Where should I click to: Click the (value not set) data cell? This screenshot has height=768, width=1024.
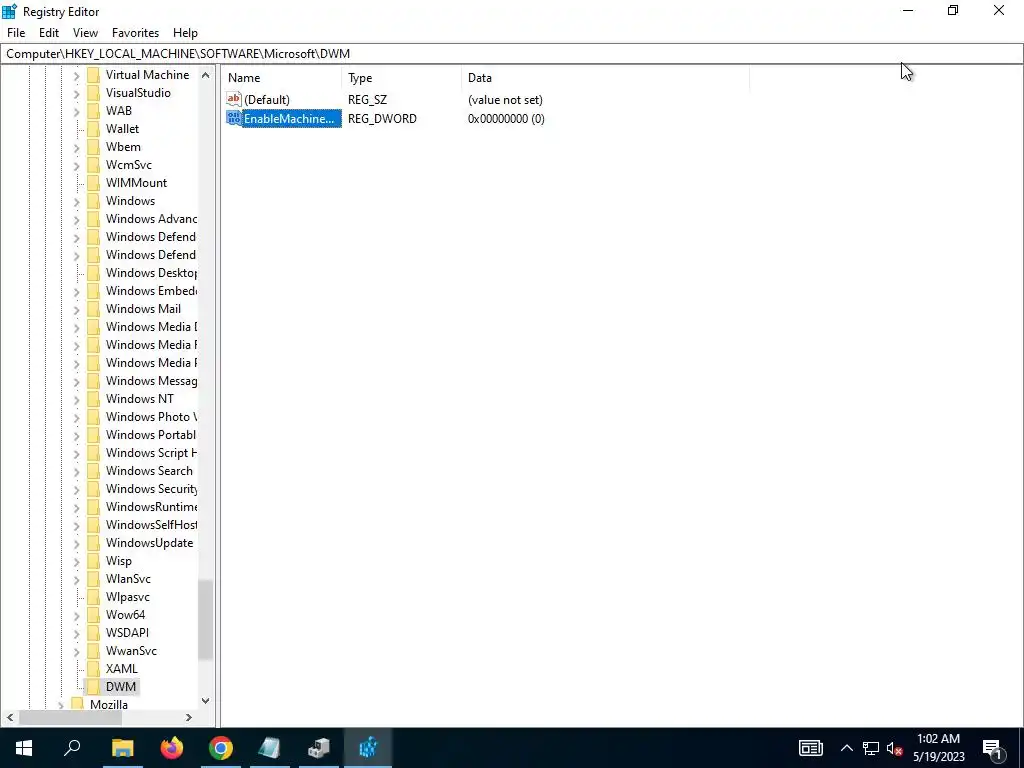[505, 100]
